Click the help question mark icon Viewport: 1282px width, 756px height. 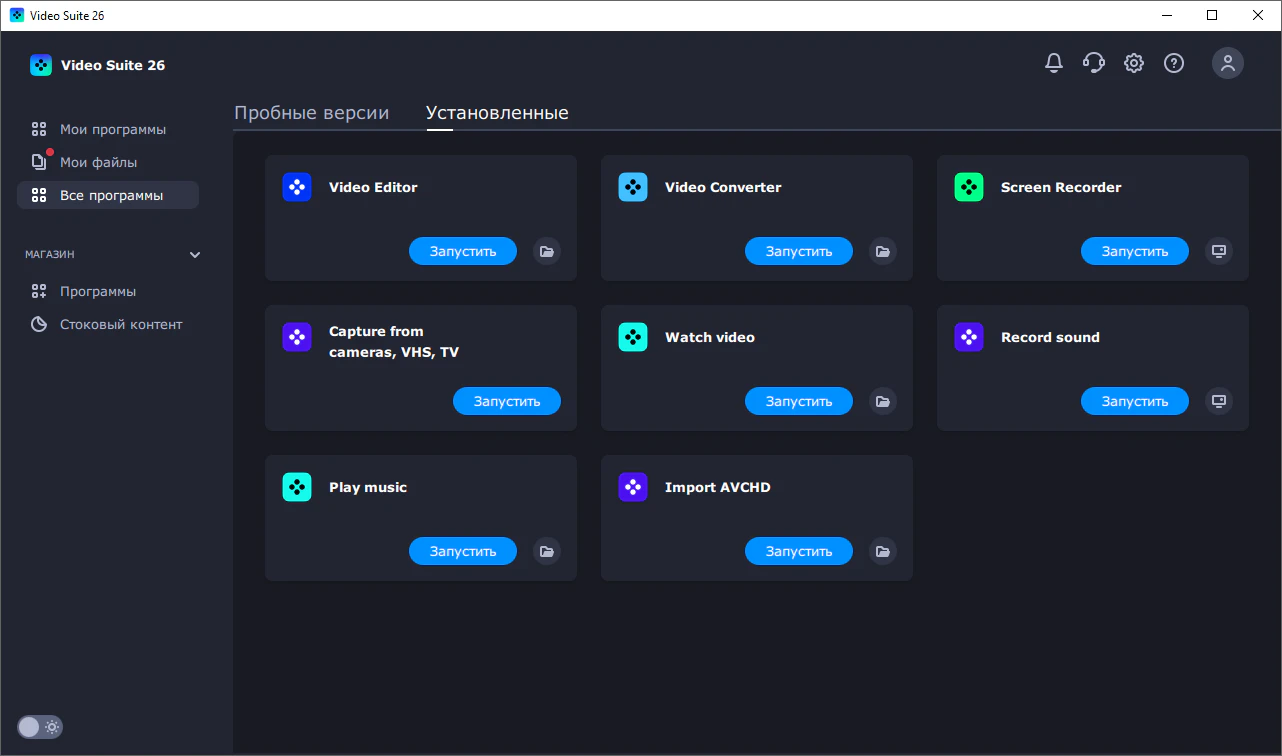point(1174,63)
